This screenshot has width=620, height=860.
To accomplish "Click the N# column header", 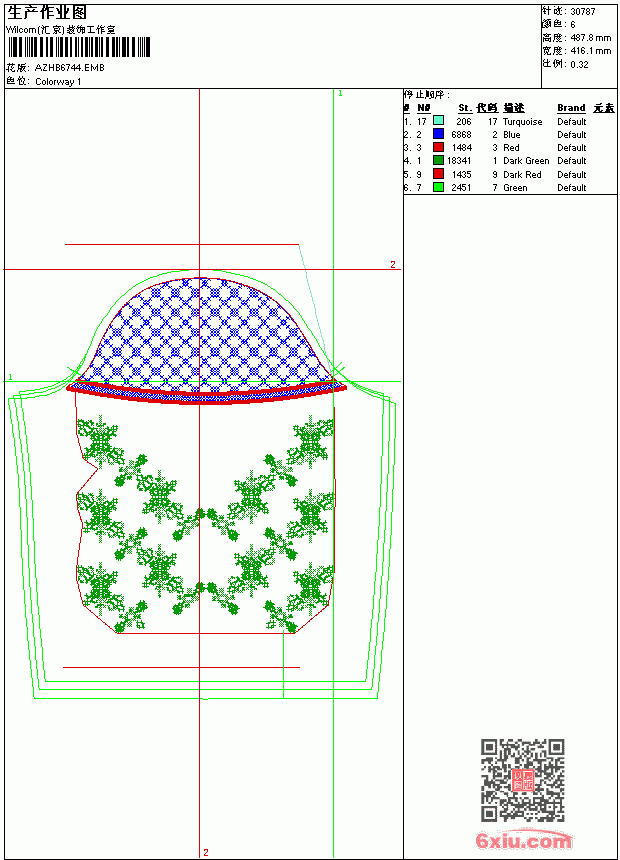I will pyautogui.click(x=423, y=108).
